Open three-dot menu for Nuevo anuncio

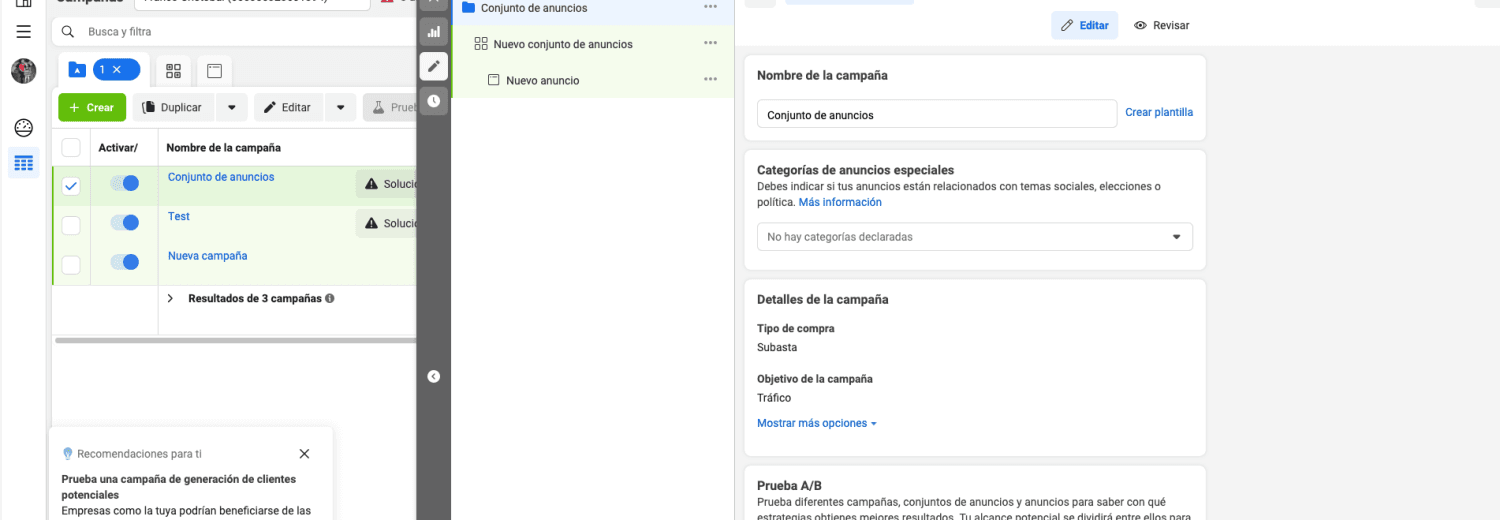click(x=710, y=80)
